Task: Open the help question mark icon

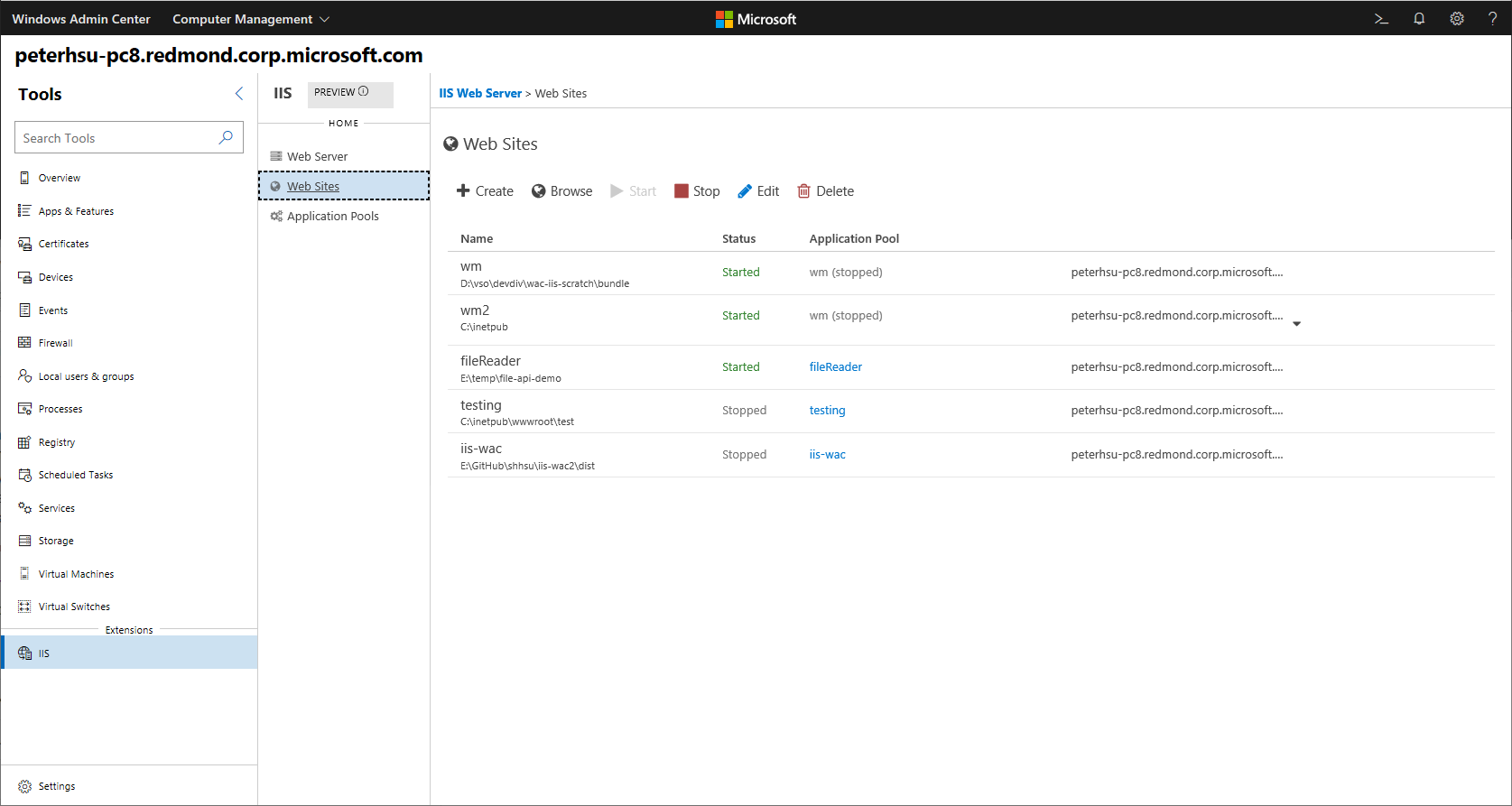Action: (x=1492, y=18)
